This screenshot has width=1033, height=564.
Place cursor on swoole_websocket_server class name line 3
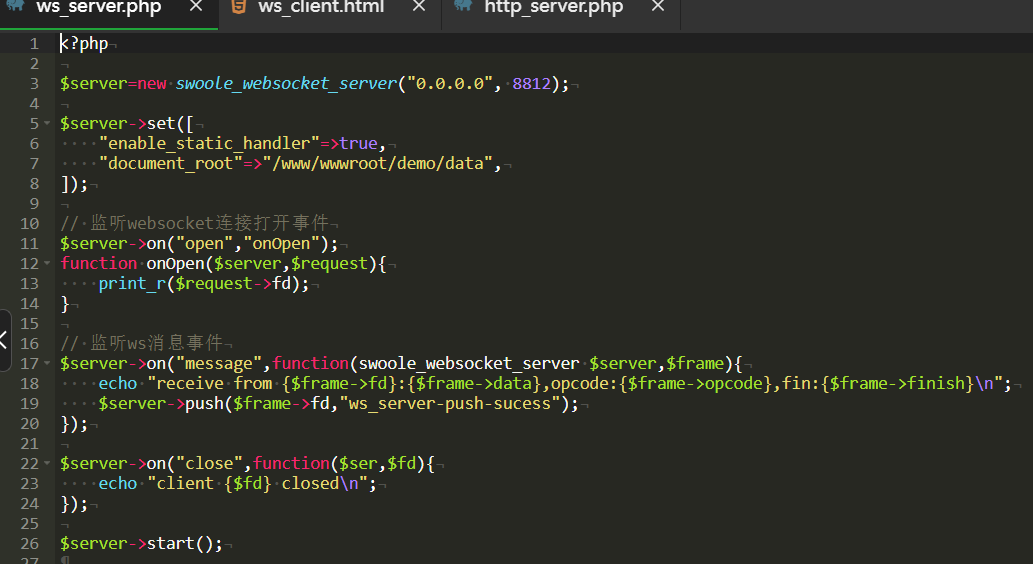[x=287, y=84]
